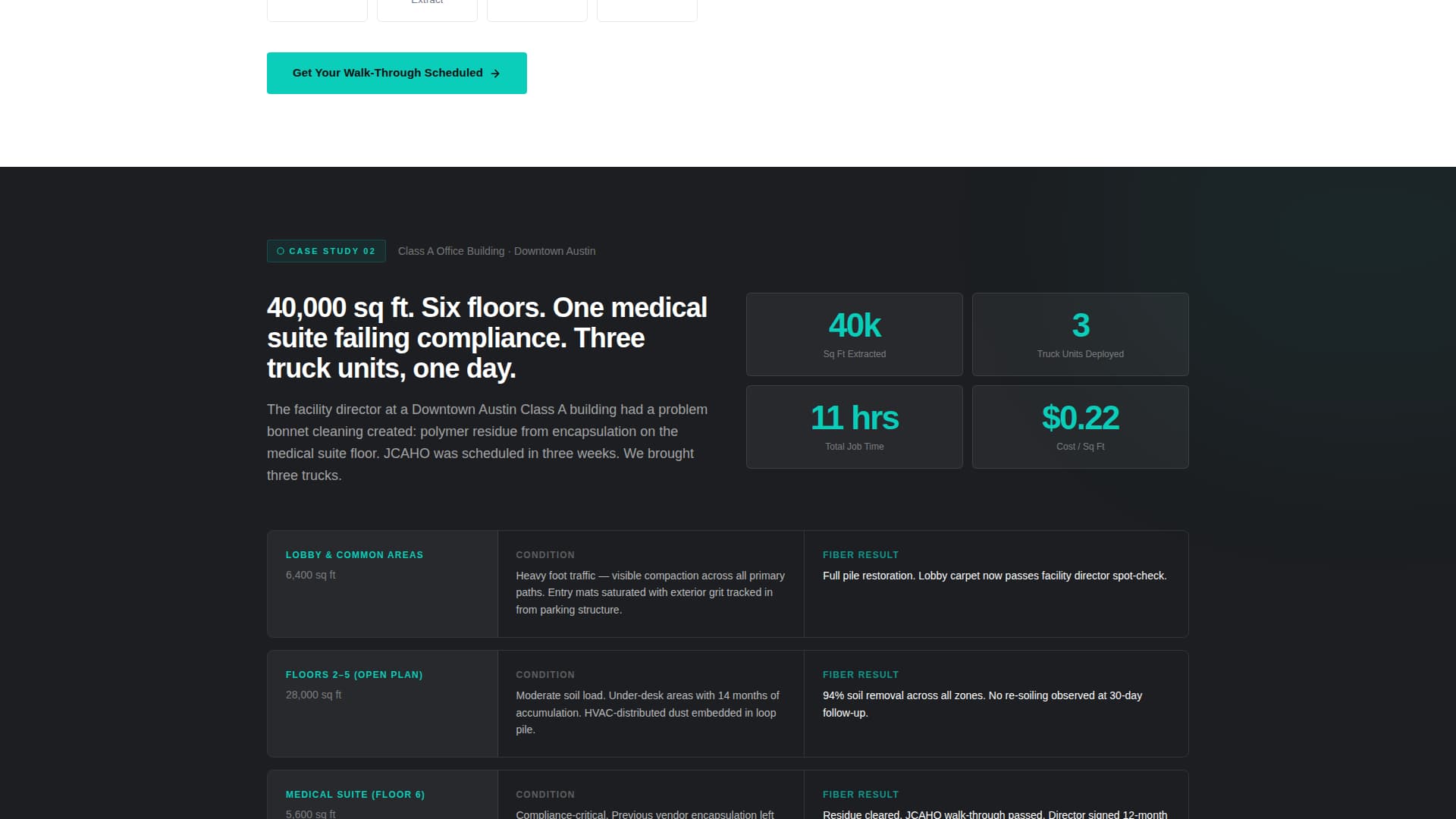Image resolution: width=1456 pixels, height=819 pixels.
Task: Select Class A Office Building subtitle text
Action: [497, 251]
